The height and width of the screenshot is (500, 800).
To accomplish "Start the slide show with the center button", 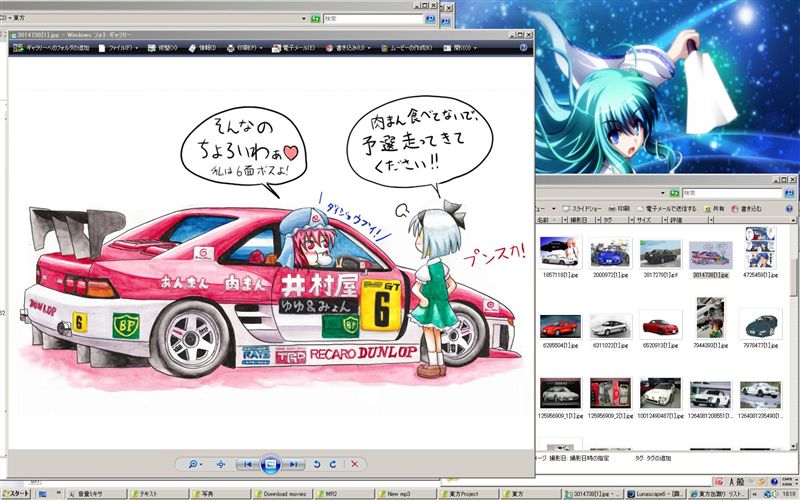I will (x=270, y=464).
